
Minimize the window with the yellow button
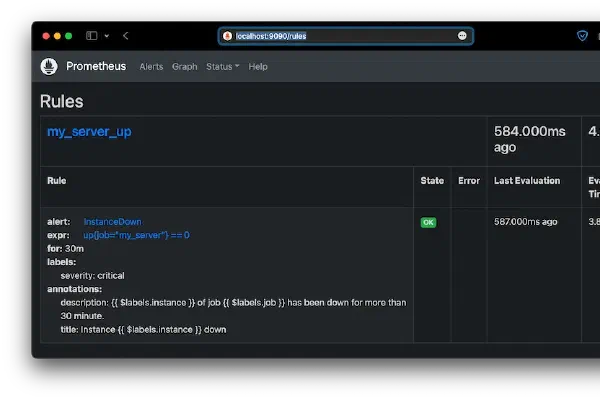pyautogui.click(x=57, y=36)
